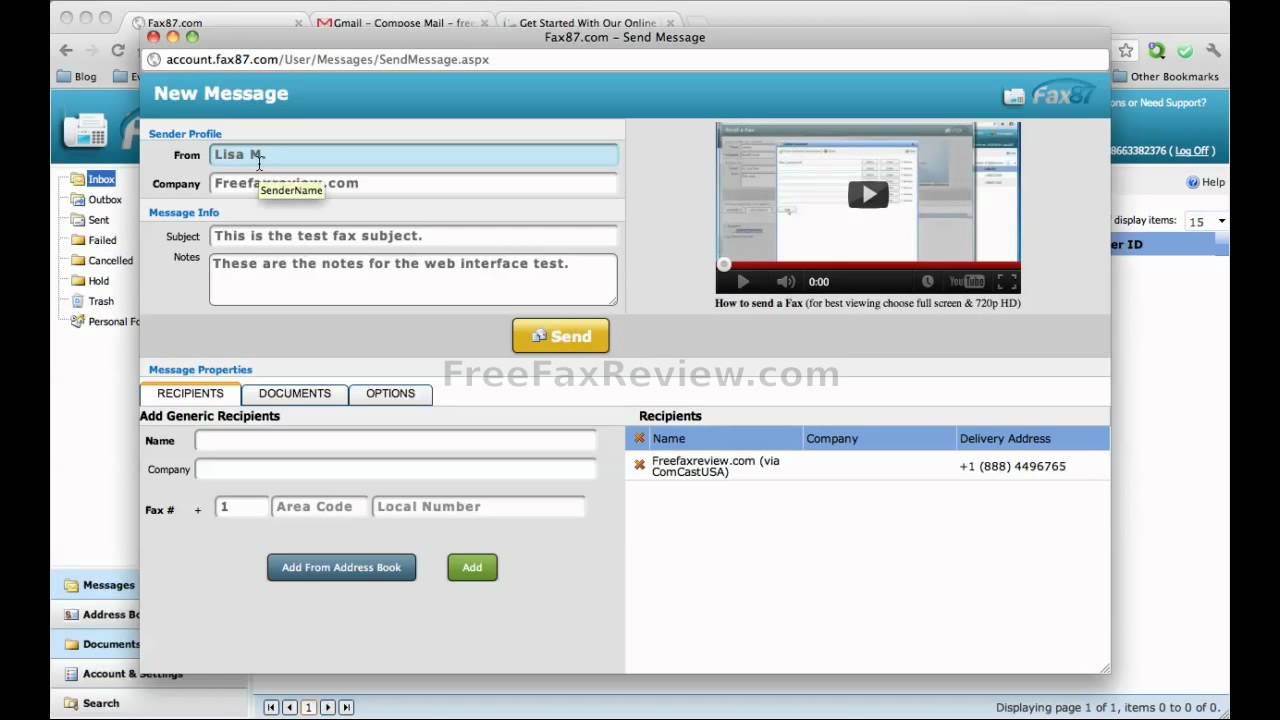Click Add From Address Book button
This screenshot has height=720, width=1280.
tap(341, 567)
